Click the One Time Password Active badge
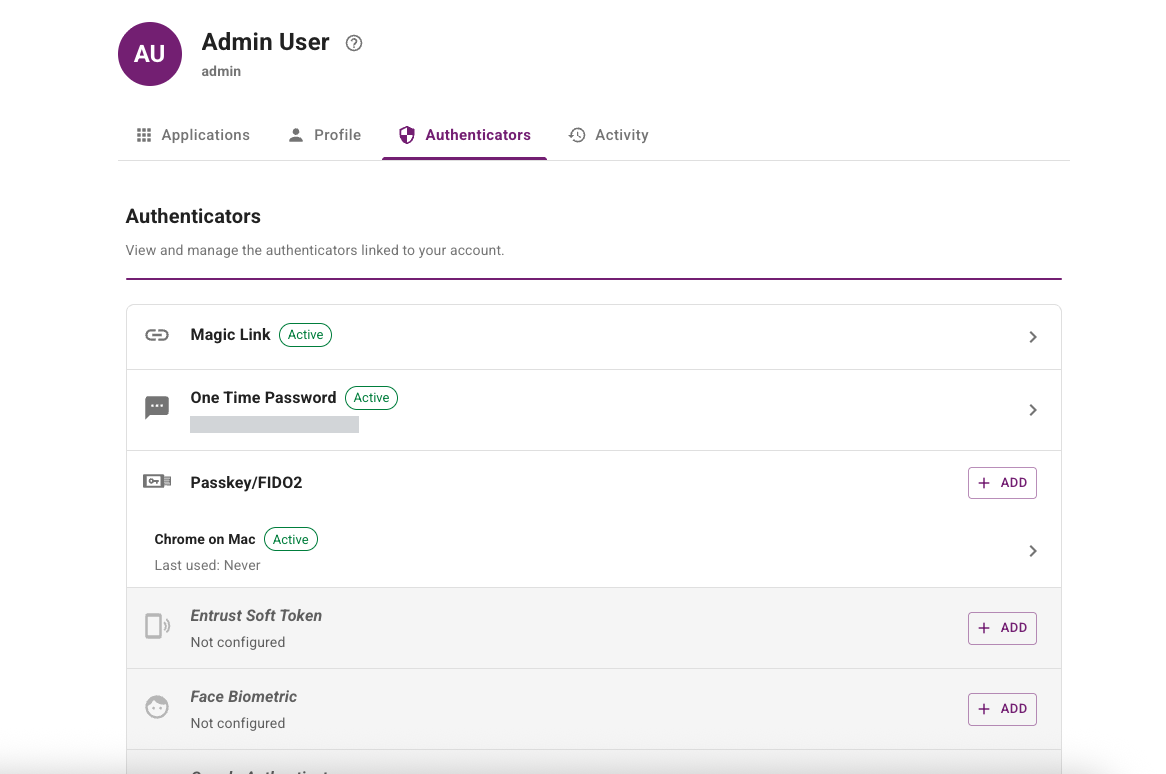Viewport: 1166px width, 774px height. [371, 398]
